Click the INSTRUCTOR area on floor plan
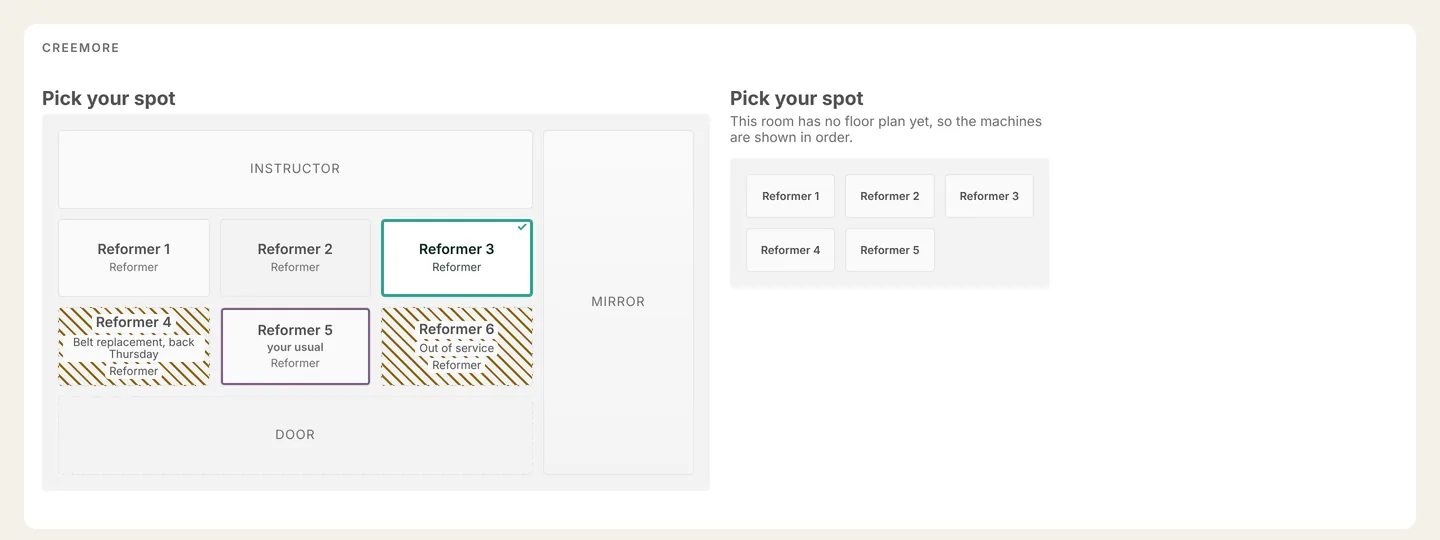This screenshot has width=1440, height=540. click(x=295, y=169)
